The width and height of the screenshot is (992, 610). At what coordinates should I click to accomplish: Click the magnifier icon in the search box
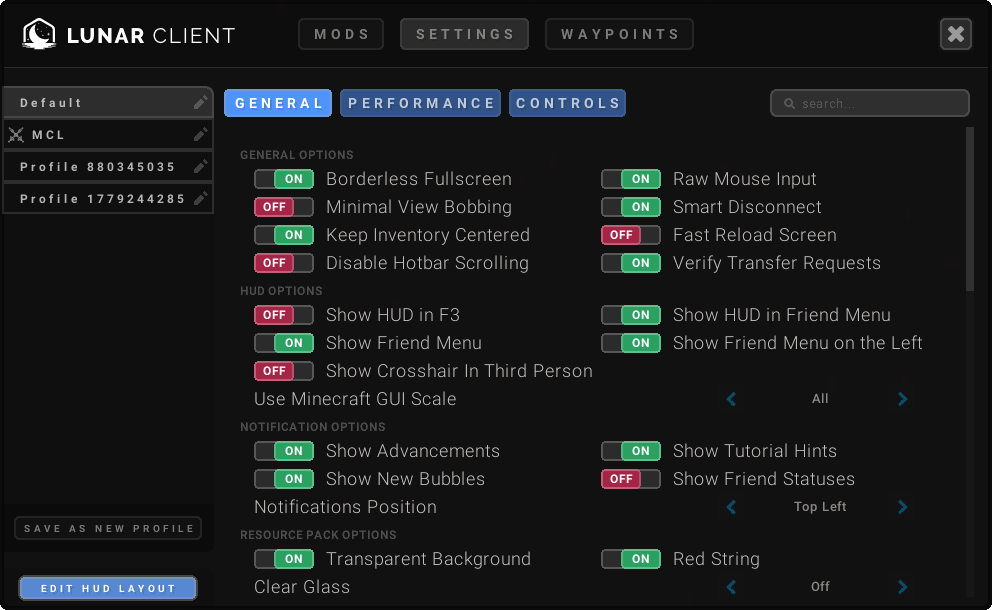point(789,104)
